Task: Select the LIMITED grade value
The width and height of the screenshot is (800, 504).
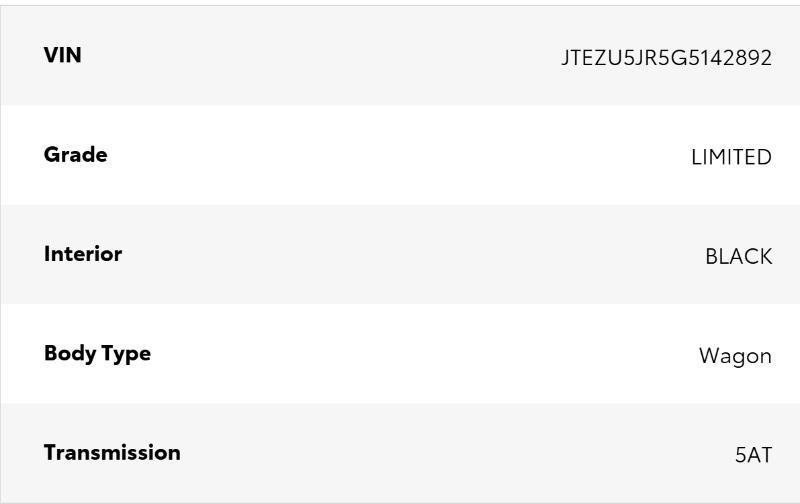Action: click(x=731, y=157)
